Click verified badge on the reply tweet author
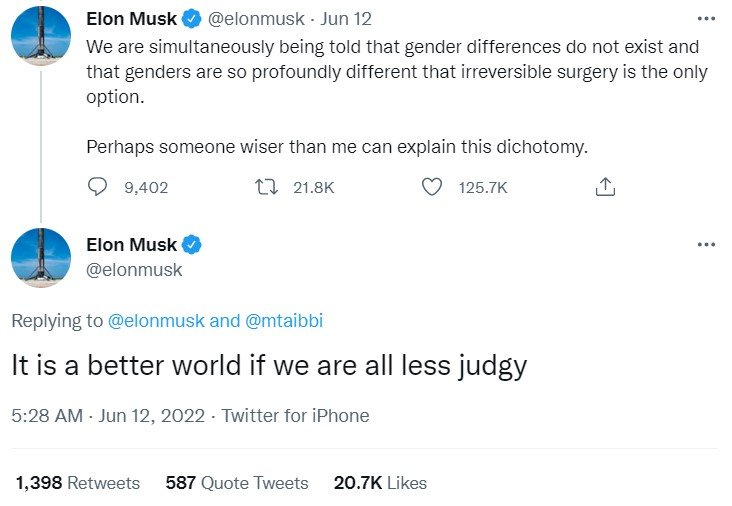732x506 pixels. coord(191,245)
